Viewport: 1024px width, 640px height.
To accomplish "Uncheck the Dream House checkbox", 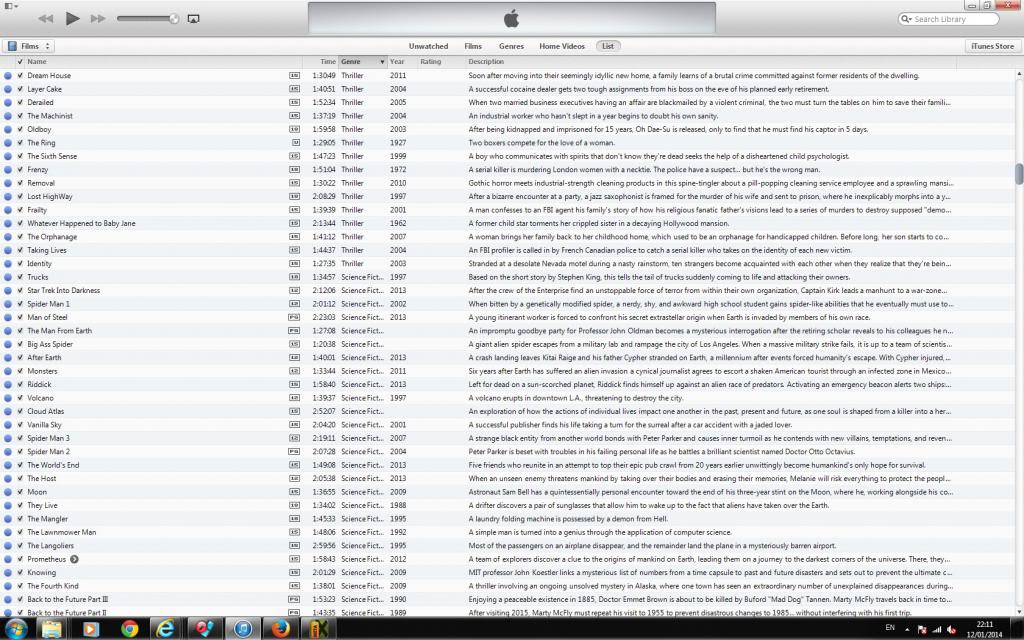I will (20, 75).
